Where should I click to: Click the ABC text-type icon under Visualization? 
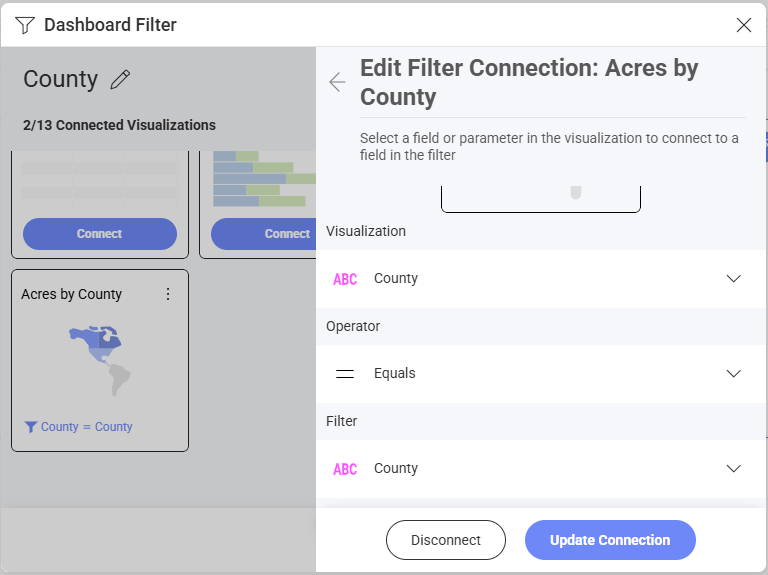(x=345, y=279)
